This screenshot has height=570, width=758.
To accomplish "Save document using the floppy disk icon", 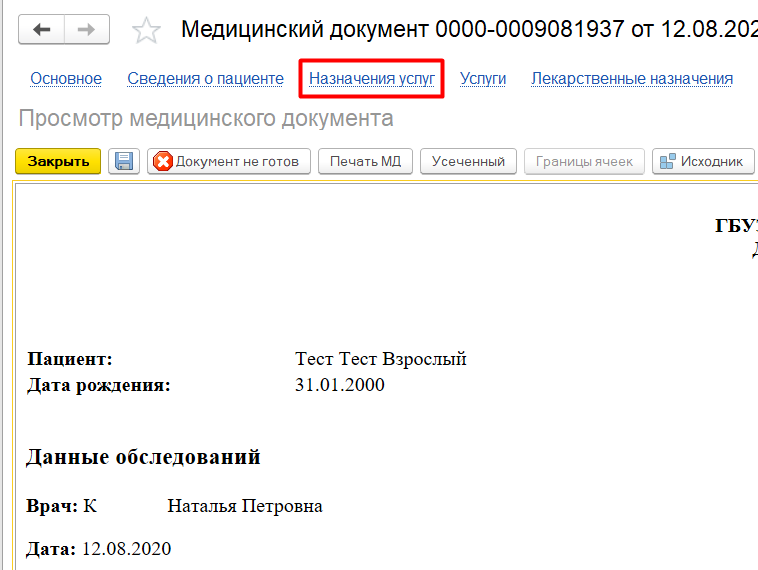I will [x=124, y=161].
